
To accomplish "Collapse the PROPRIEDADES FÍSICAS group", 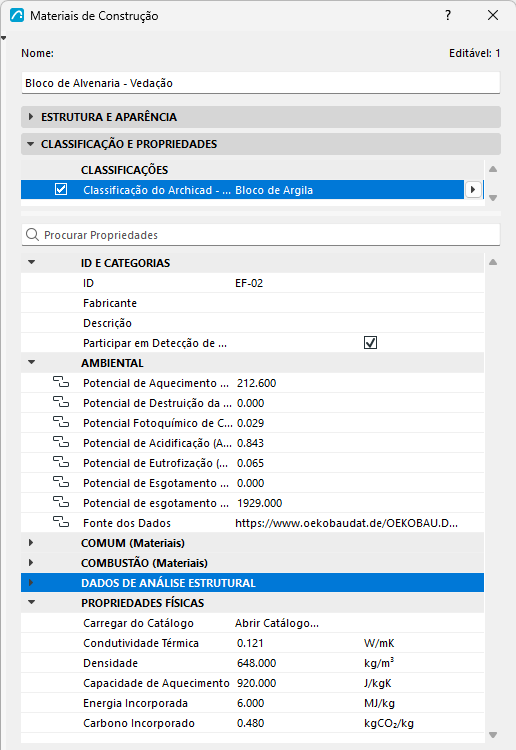I will (32, 602).
